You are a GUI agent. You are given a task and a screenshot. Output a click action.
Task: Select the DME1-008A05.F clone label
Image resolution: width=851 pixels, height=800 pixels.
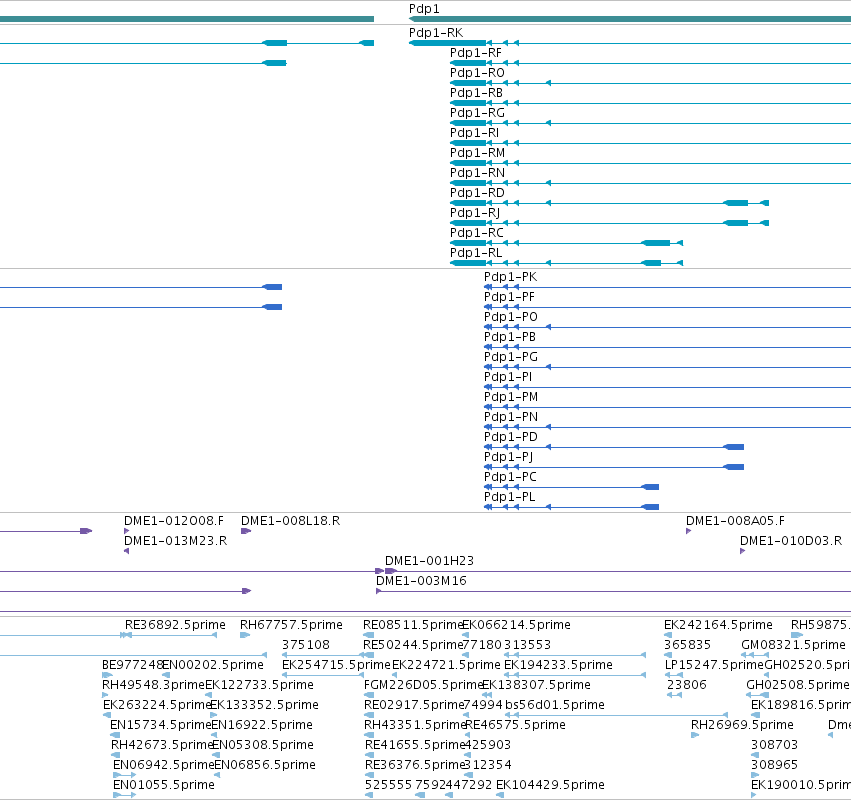pyautogui.click(x=735, y=521)
